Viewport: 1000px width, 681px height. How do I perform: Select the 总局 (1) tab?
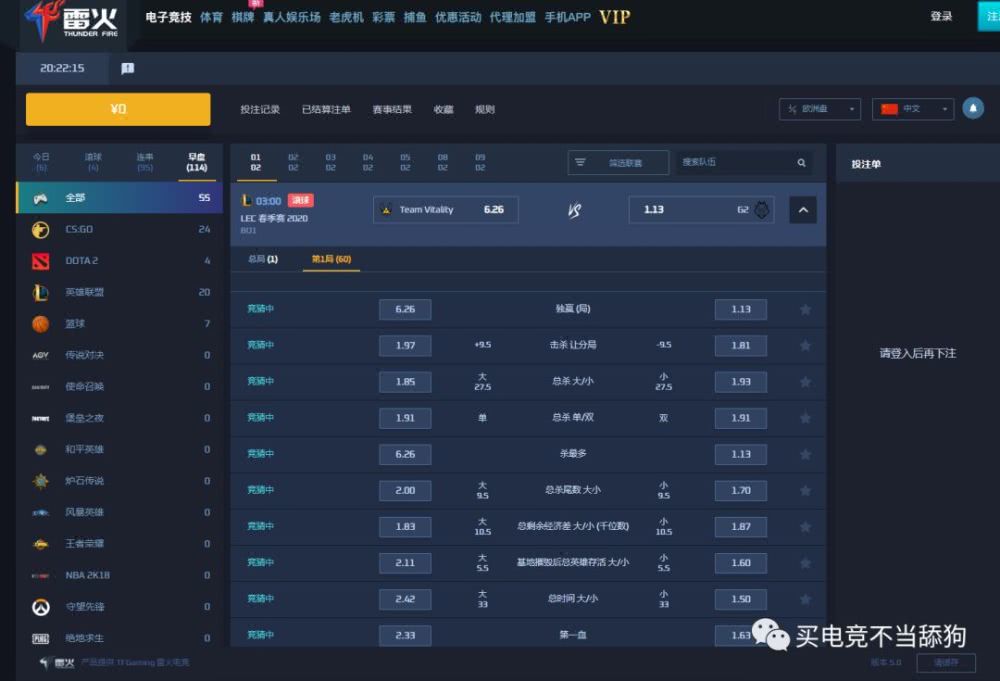pos(263,259)
